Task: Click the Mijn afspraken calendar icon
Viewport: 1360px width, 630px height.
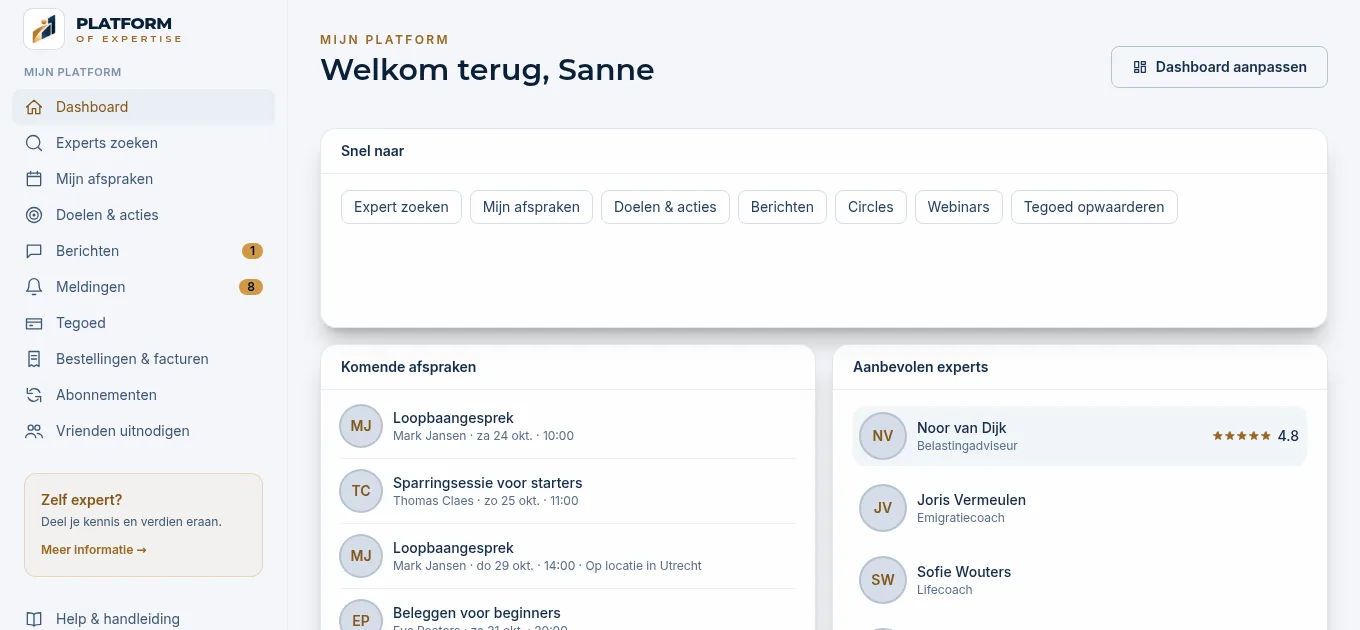Action: coord(34,179)
